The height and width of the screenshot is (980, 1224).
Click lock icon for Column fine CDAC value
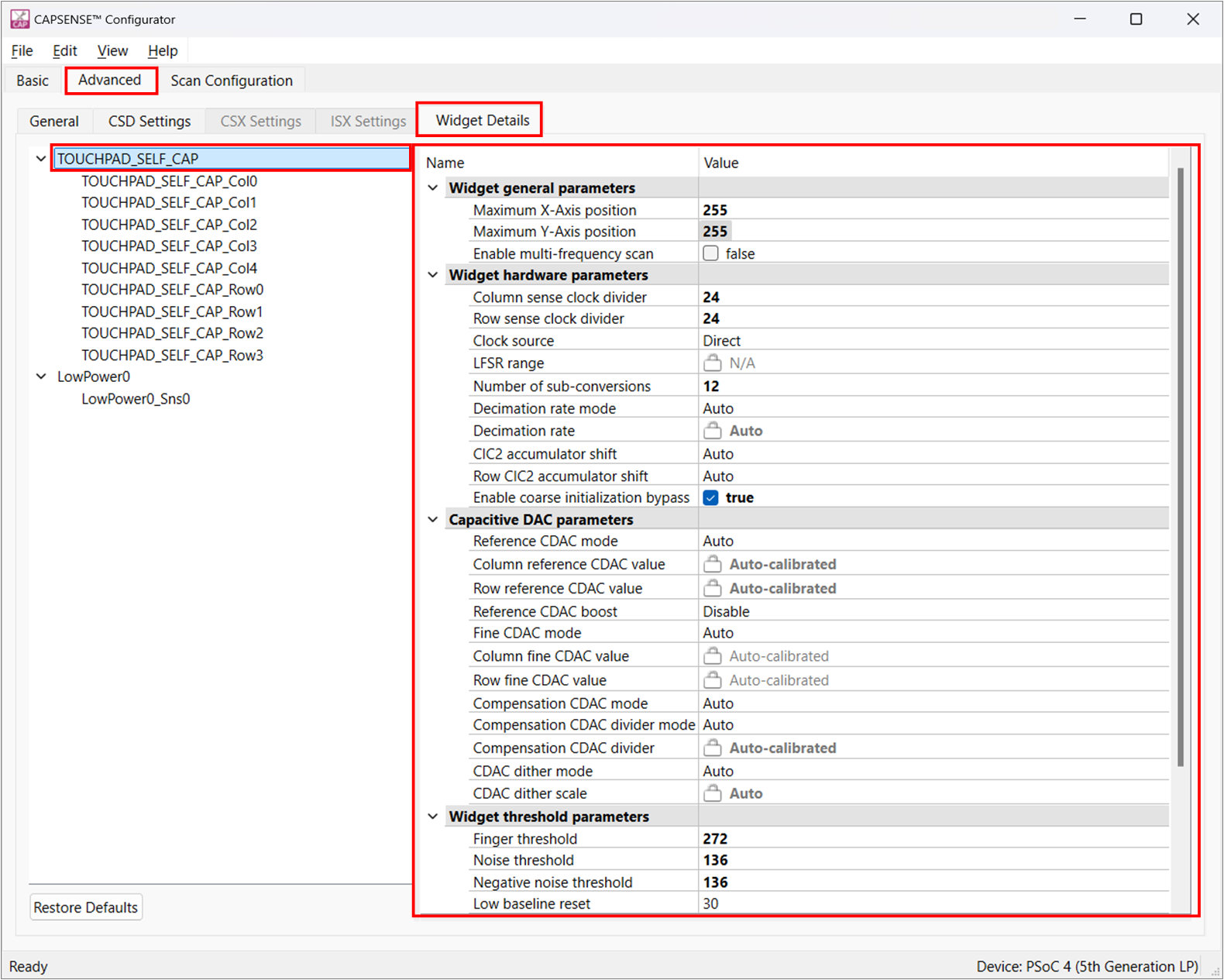(x=712, y=656)
